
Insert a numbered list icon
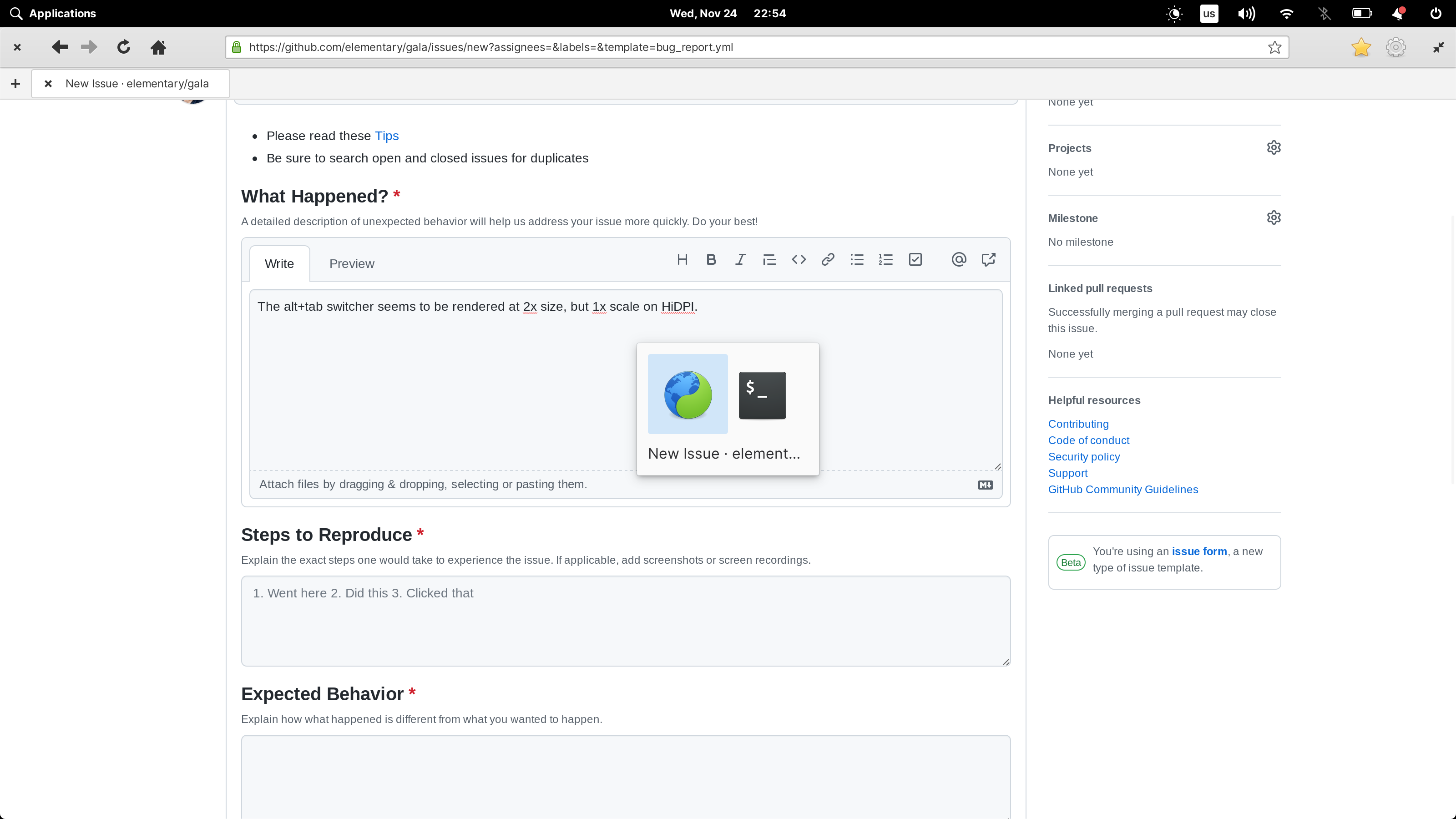[x=886, y=259]
